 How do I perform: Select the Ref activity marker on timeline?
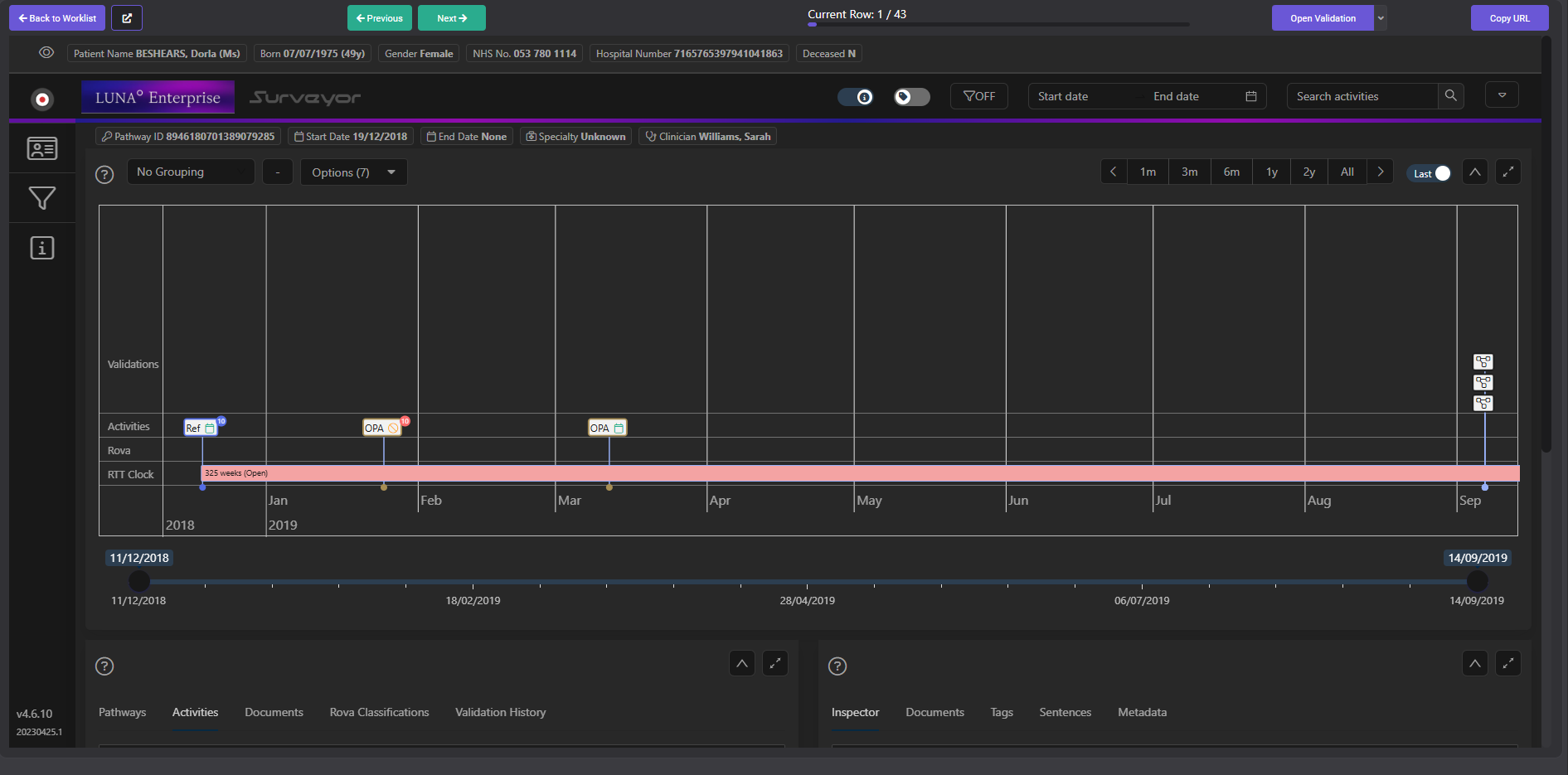(200, 428)
